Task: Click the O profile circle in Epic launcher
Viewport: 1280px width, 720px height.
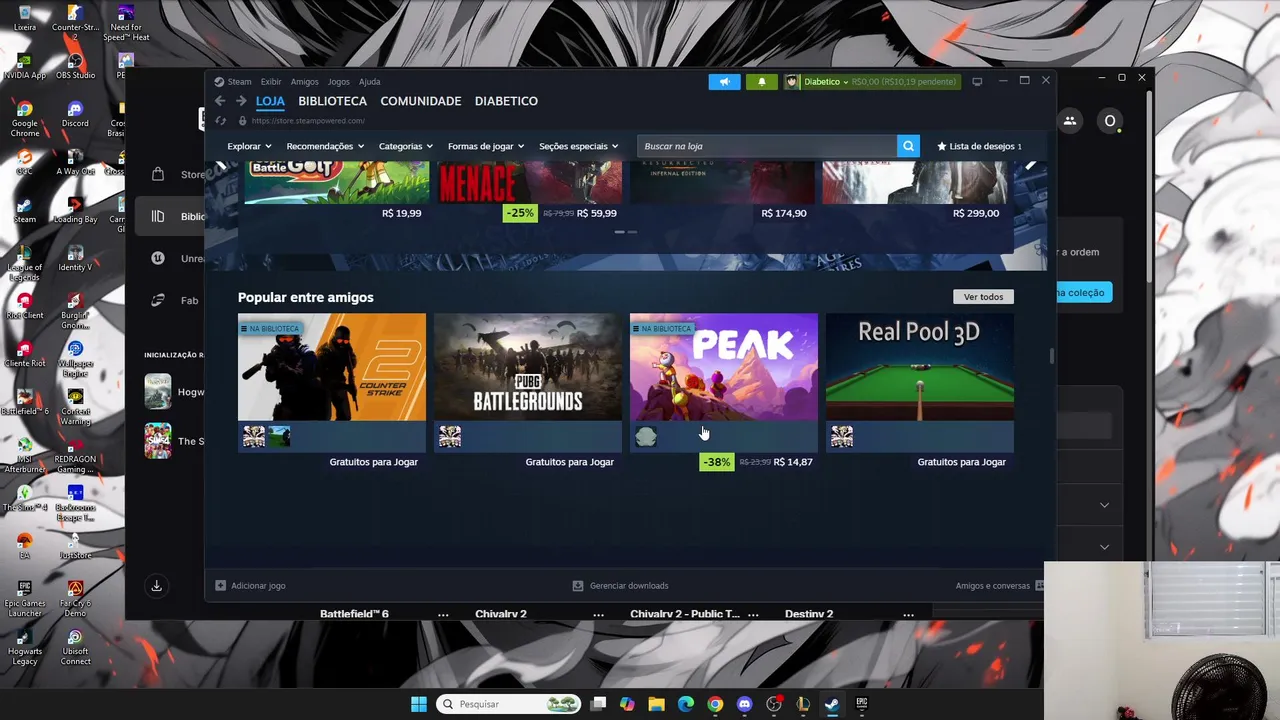Action: (x=1109, y=121)
